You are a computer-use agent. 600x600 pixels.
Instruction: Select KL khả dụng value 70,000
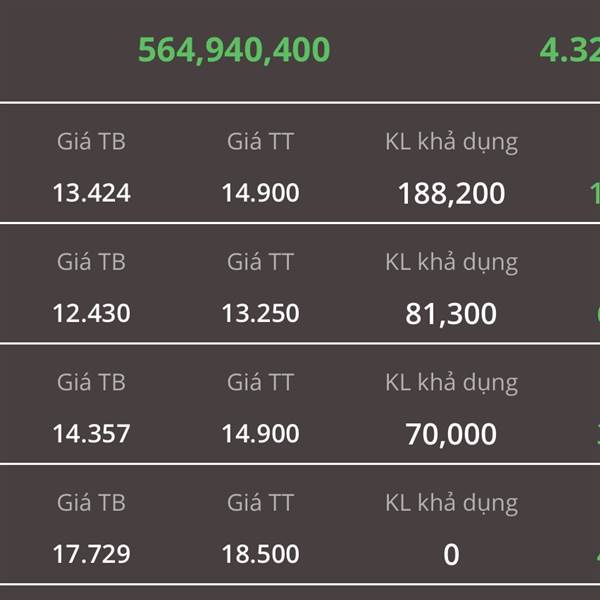[x=451, y=435]
